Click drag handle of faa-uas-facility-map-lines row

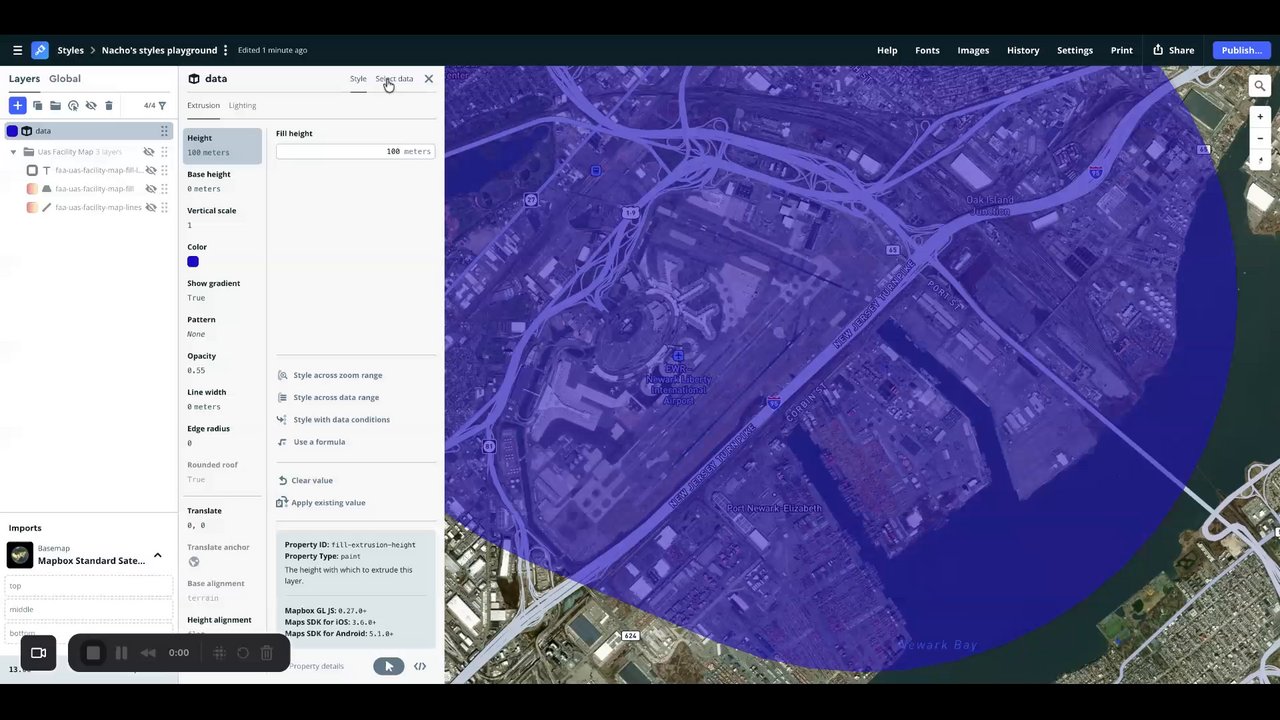(x=164, y=207)
